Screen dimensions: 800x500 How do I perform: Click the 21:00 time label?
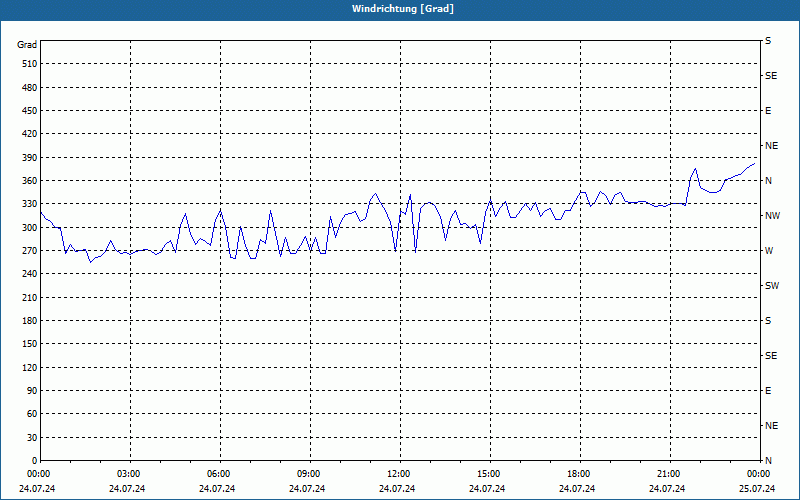pos(668,474)
